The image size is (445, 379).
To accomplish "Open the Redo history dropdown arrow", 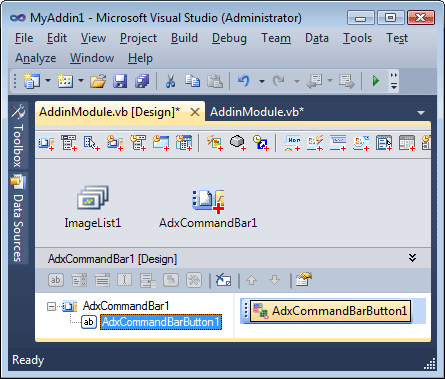I will (x=297, y=81).
